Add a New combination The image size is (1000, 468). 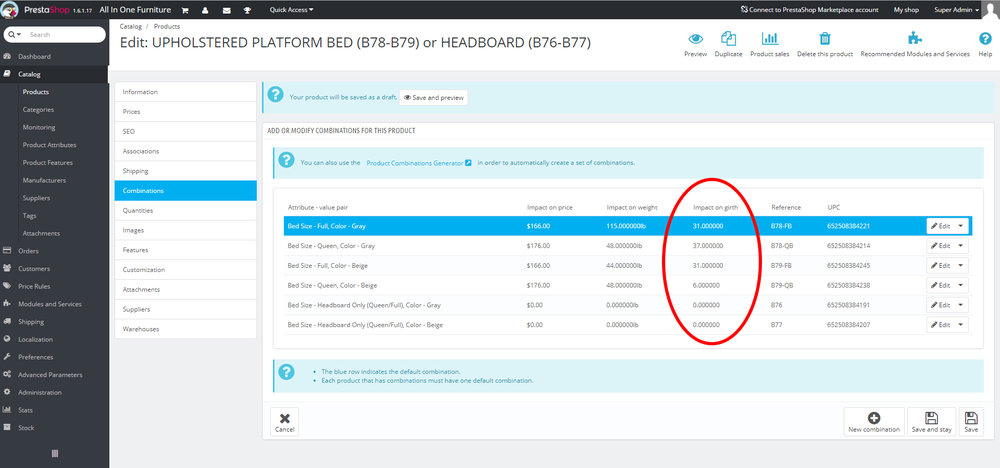(874, 423)
